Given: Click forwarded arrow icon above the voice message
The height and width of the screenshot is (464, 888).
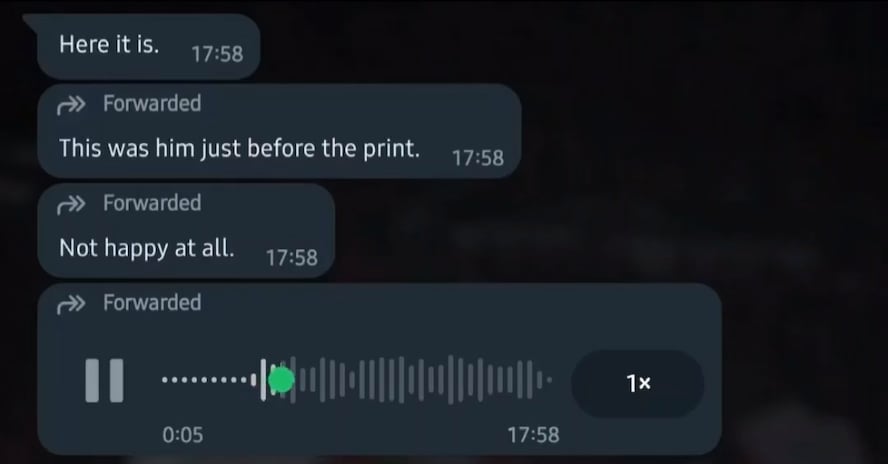Looking at the screenshot, I should click(x=71, y=304).
